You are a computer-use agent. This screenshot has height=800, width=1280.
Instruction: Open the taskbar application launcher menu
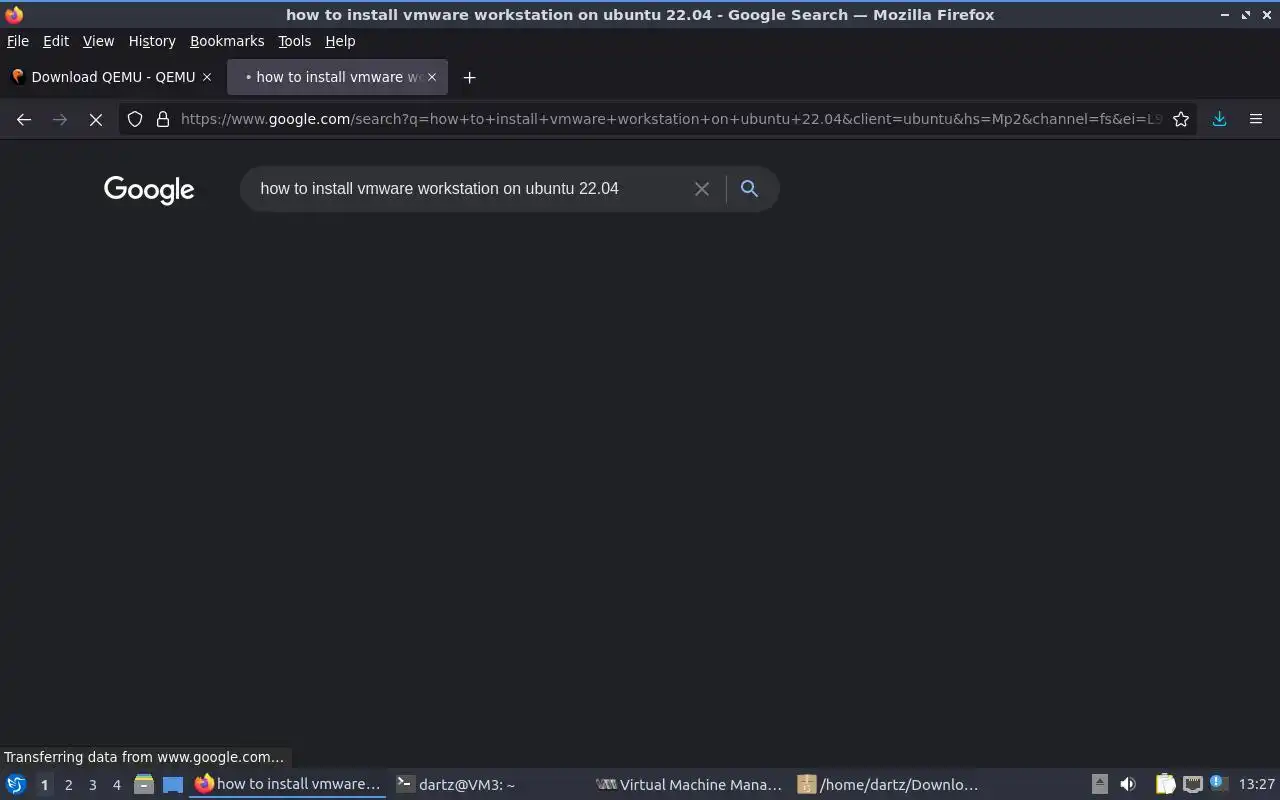click(x=15, y=784)
